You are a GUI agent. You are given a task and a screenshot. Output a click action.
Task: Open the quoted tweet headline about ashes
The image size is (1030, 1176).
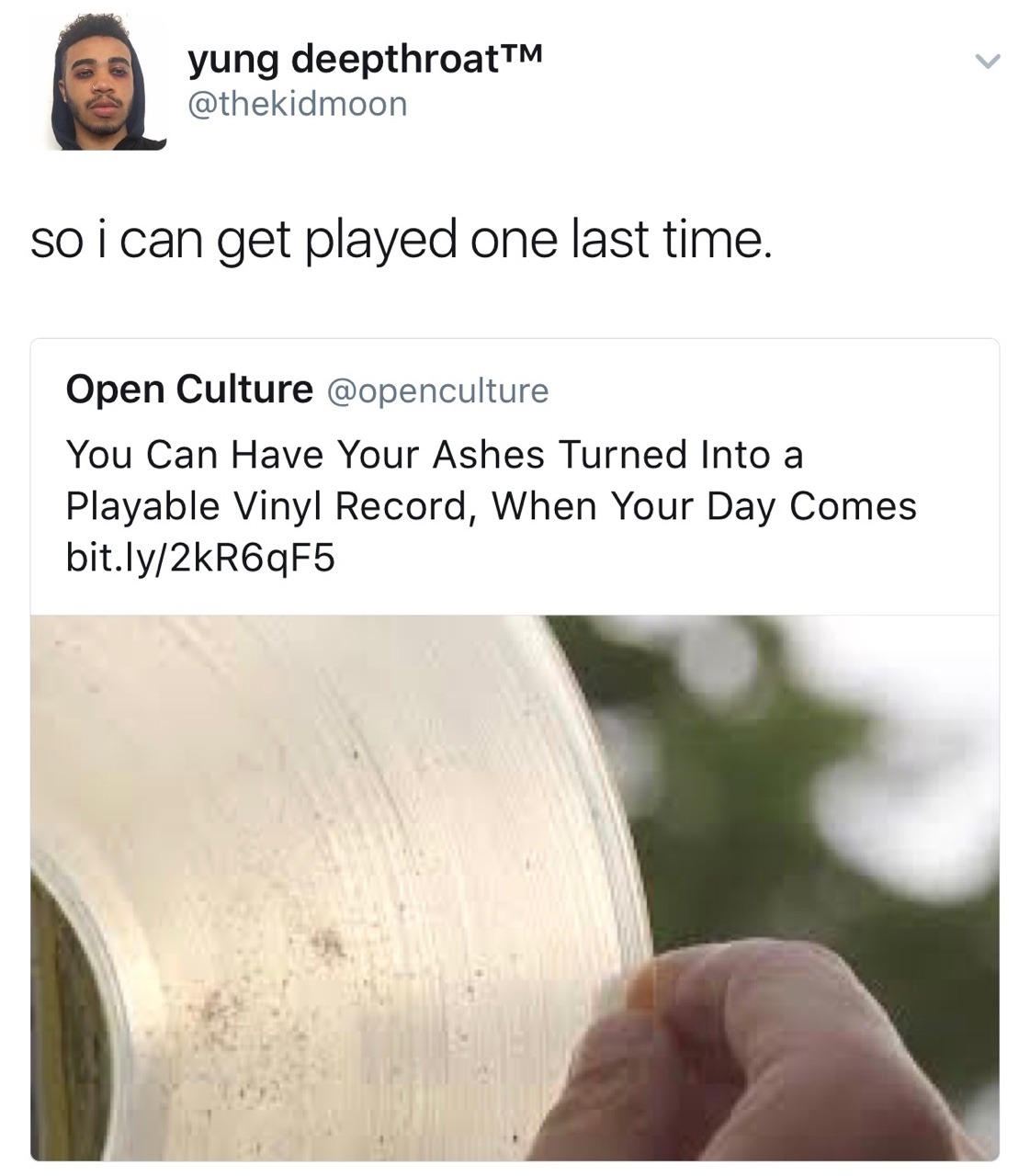pyautogui.click(x=491, y=480)
